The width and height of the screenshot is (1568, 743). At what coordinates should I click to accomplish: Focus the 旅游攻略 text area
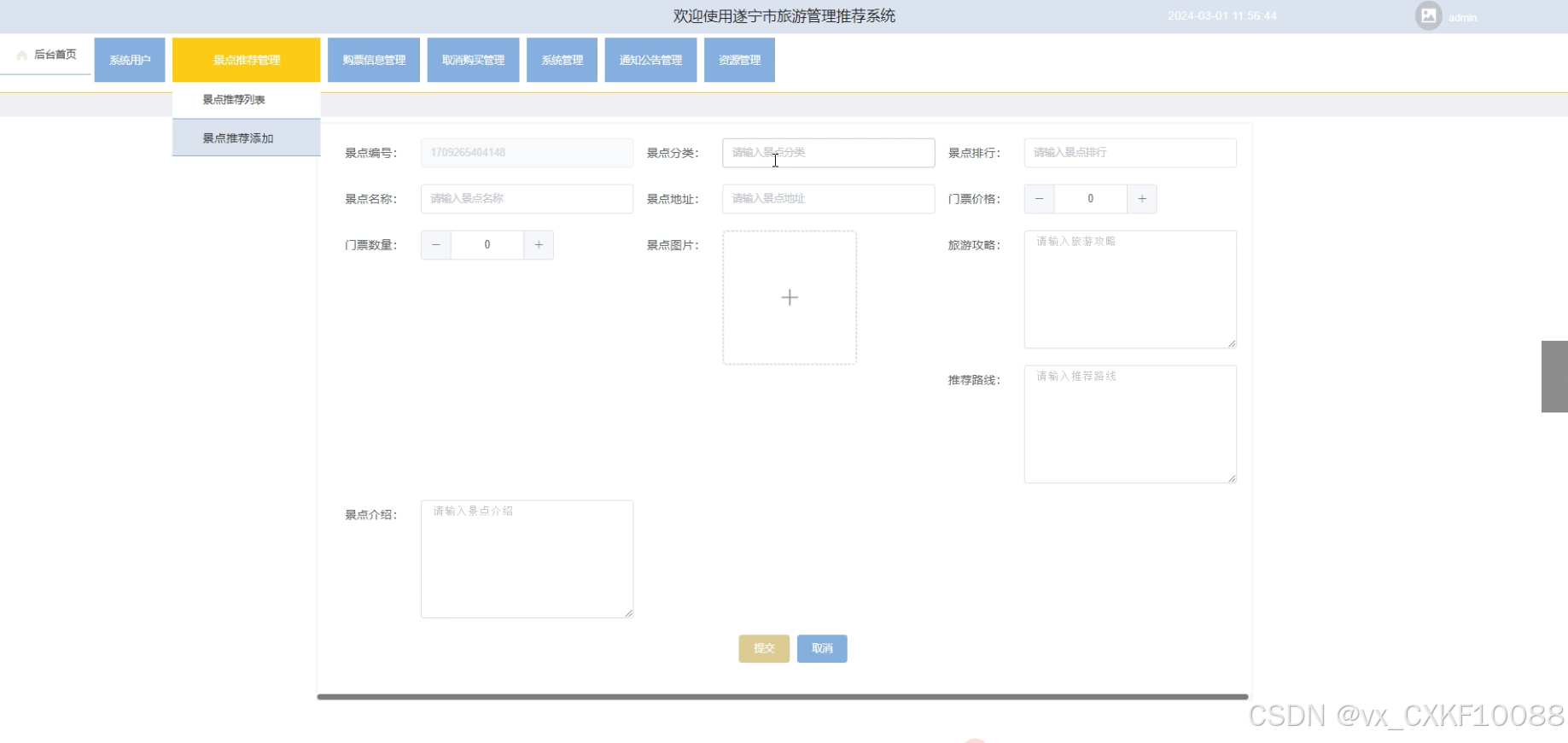[x=1130, y=290]
